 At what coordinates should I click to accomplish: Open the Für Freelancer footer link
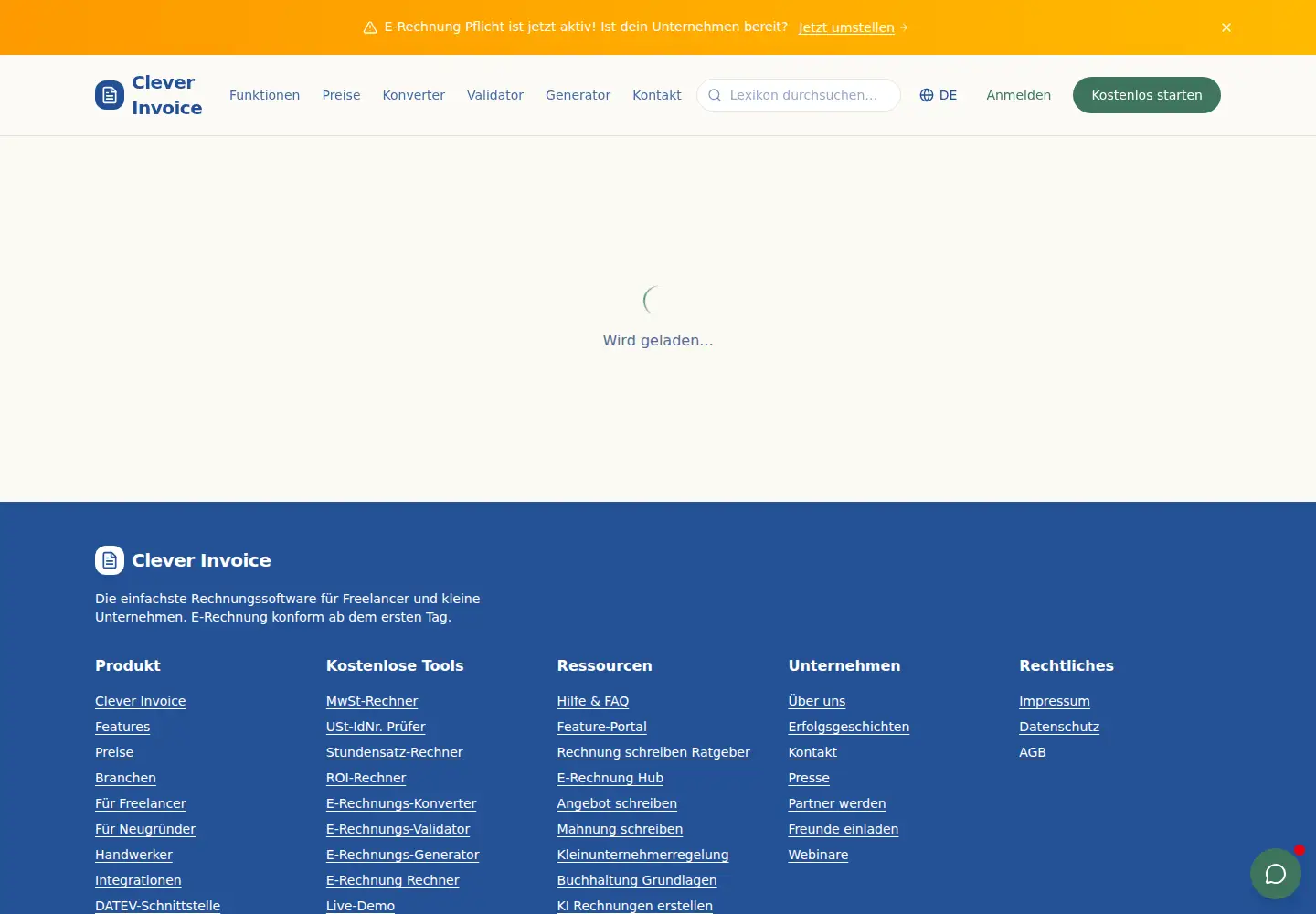[141, 803]
